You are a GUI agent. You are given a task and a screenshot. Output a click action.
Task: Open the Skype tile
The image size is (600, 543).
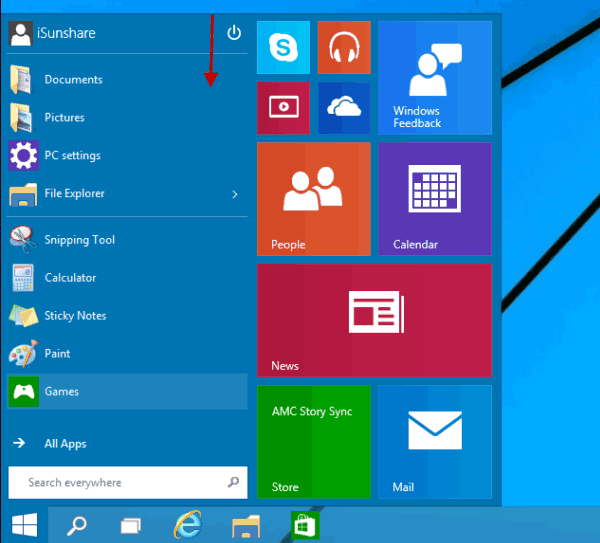[x=283, y=47]
